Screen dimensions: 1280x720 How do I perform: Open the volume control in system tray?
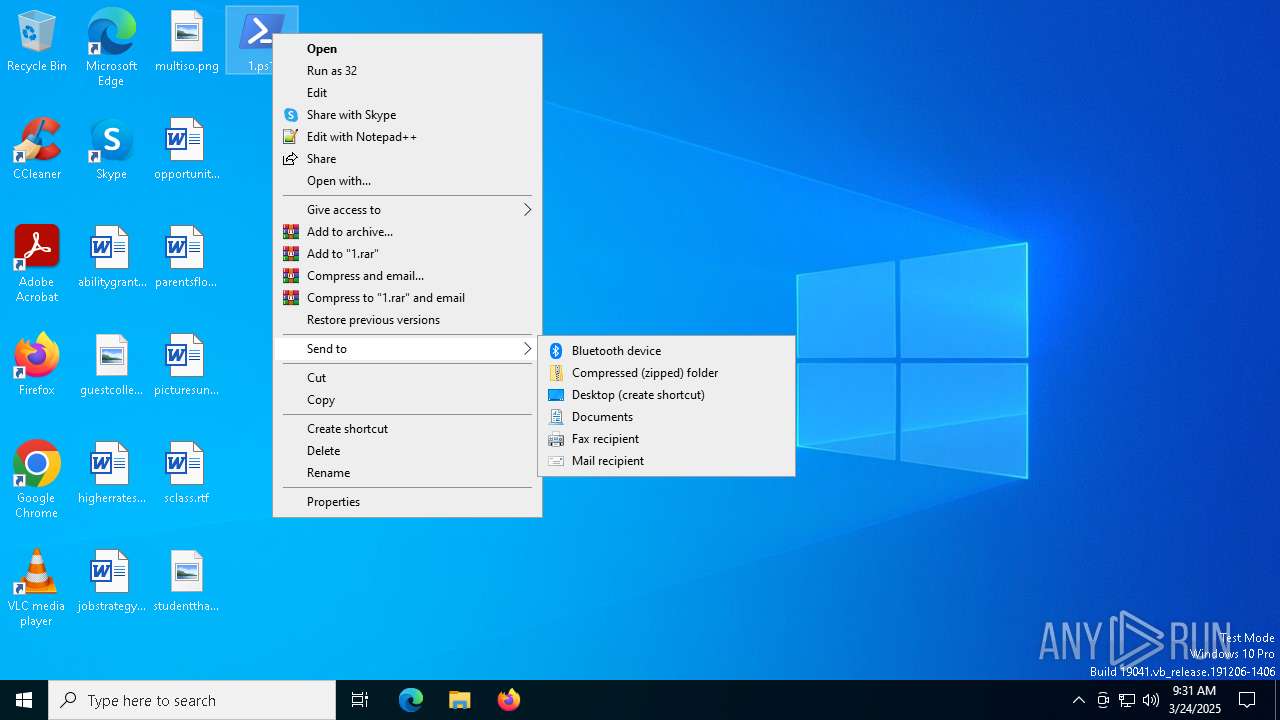point(1151,700)
